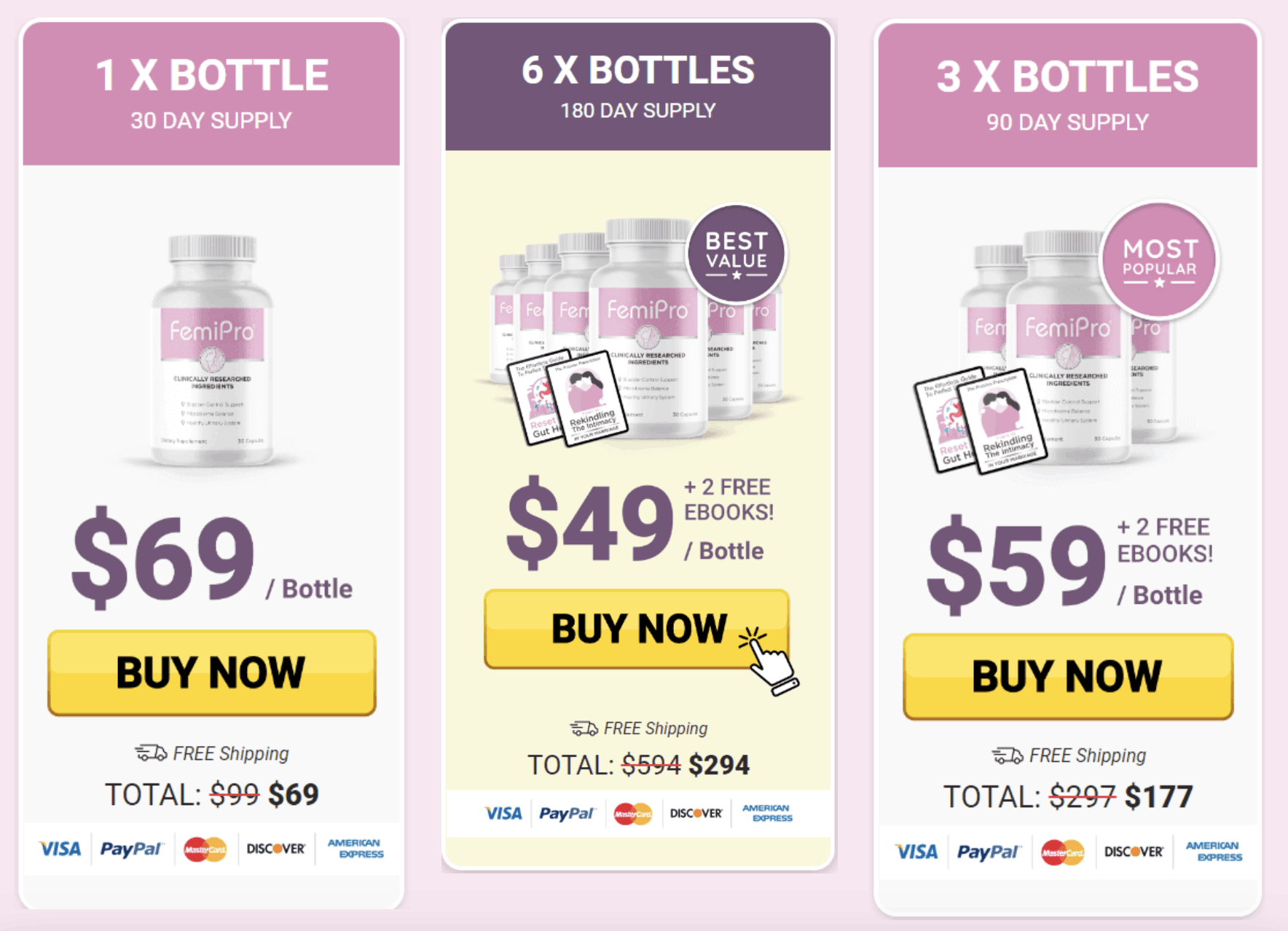The width and height of the screenshot is (1288, 931).
Task: Click the Most Popular badge
Action: click(x=1159, y=261)
